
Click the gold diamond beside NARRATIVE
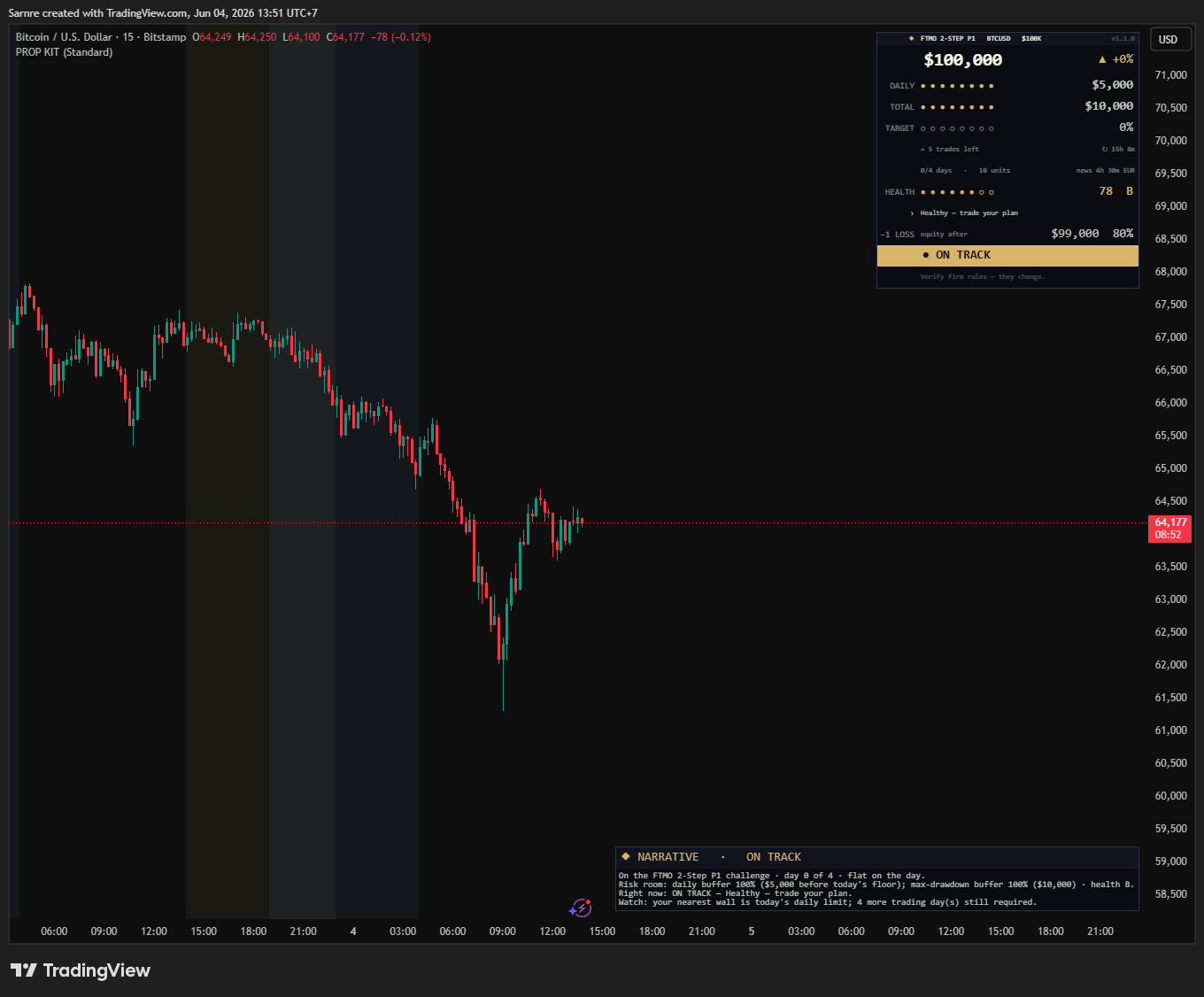[626, 857]
